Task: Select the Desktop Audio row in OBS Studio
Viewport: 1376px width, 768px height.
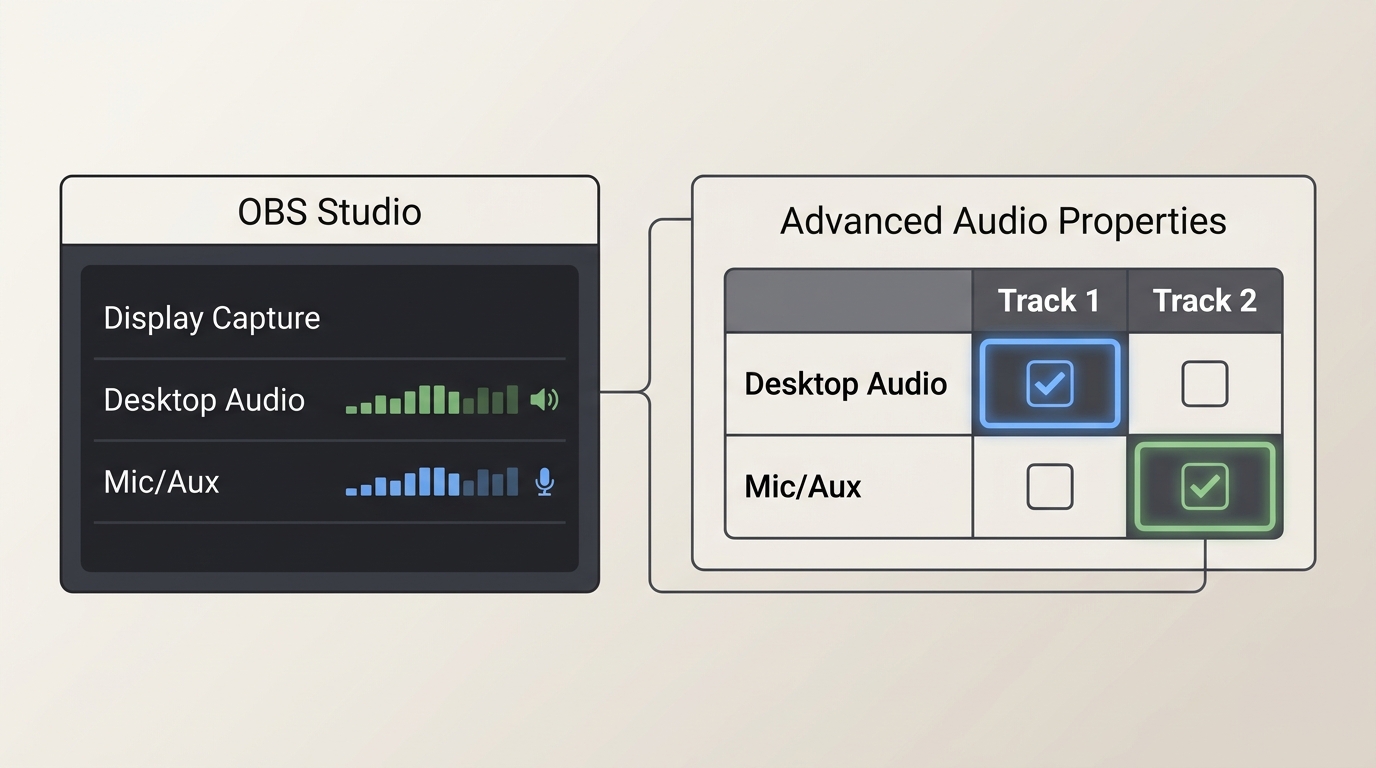Action: click(330, 400)
